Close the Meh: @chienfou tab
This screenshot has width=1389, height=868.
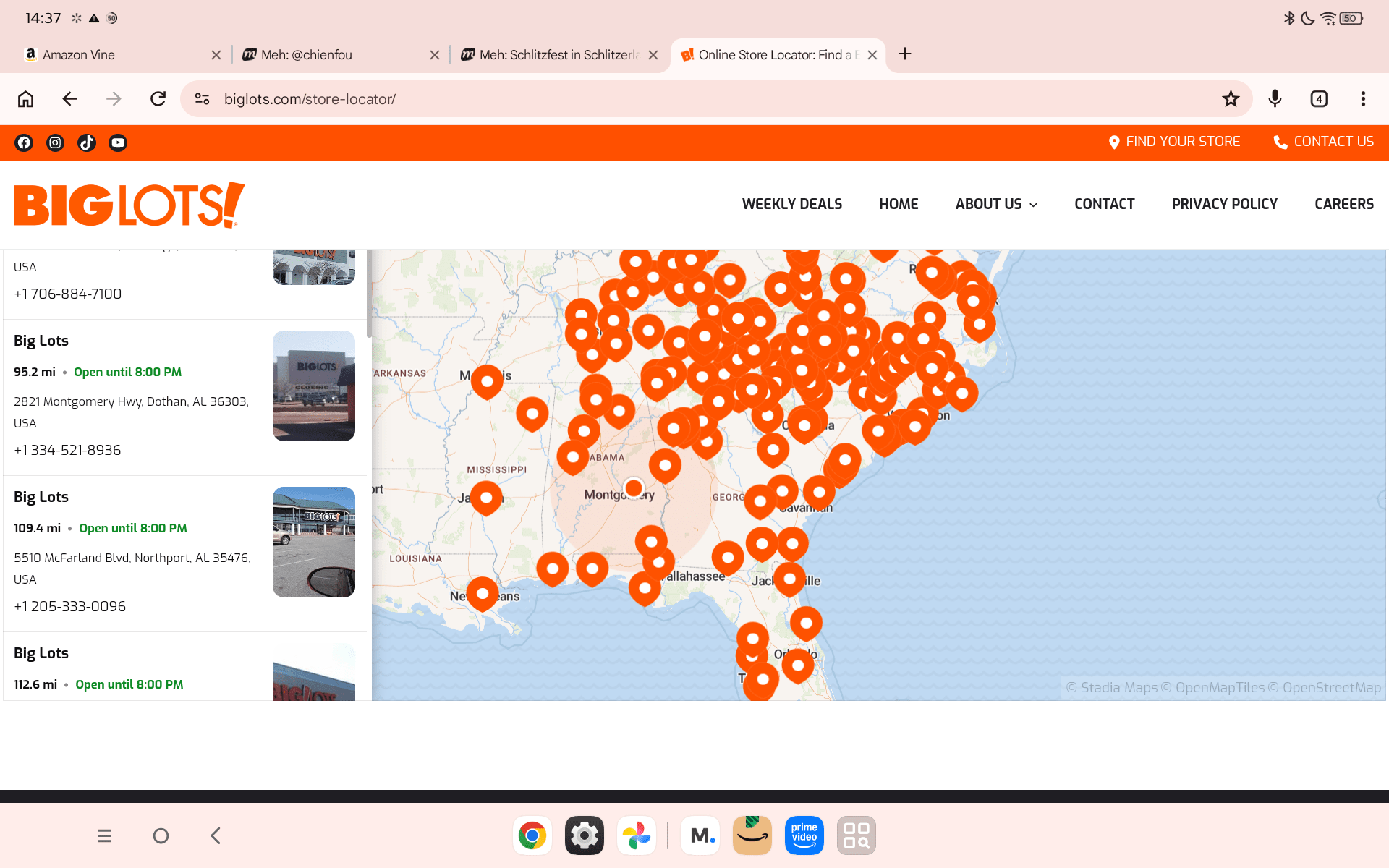[x=434, y=55]
